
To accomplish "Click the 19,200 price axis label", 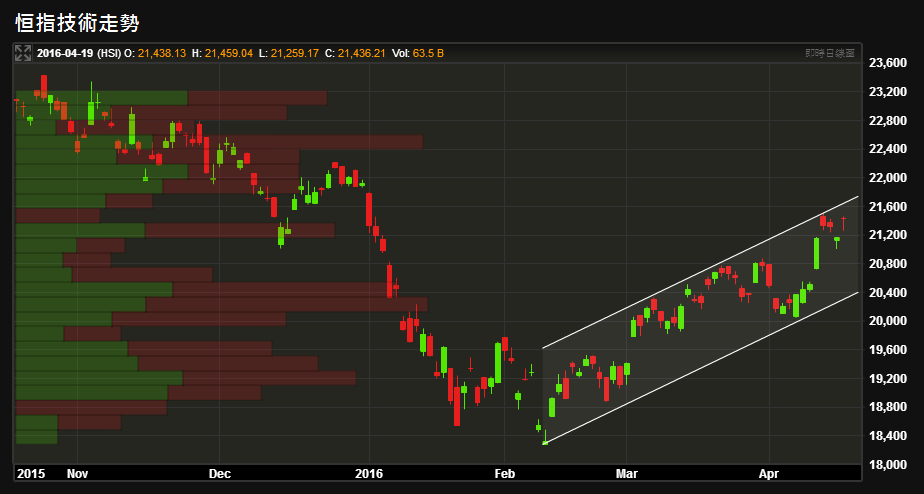I will click(887, 378).
